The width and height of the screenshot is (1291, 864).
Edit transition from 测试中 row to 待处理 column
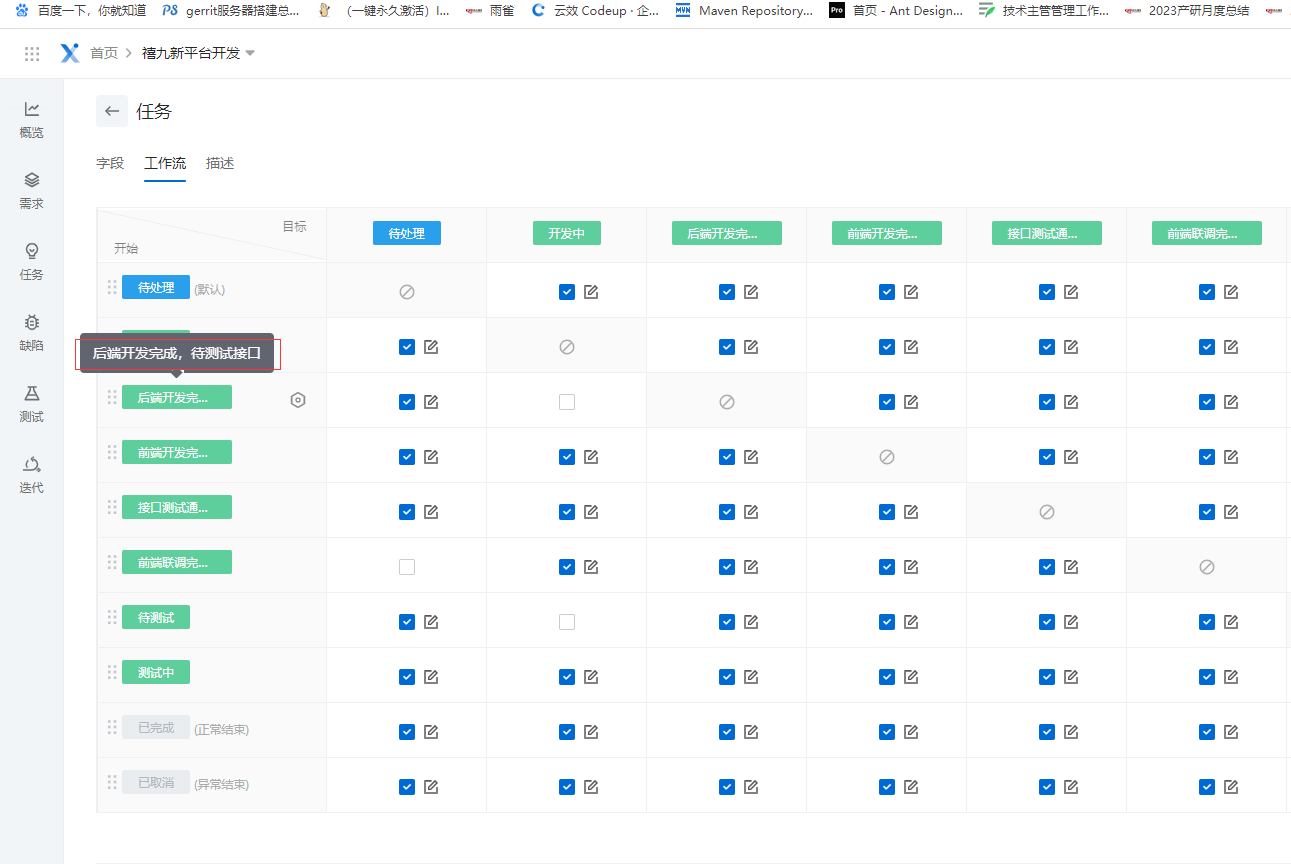[x=431, y=677]
